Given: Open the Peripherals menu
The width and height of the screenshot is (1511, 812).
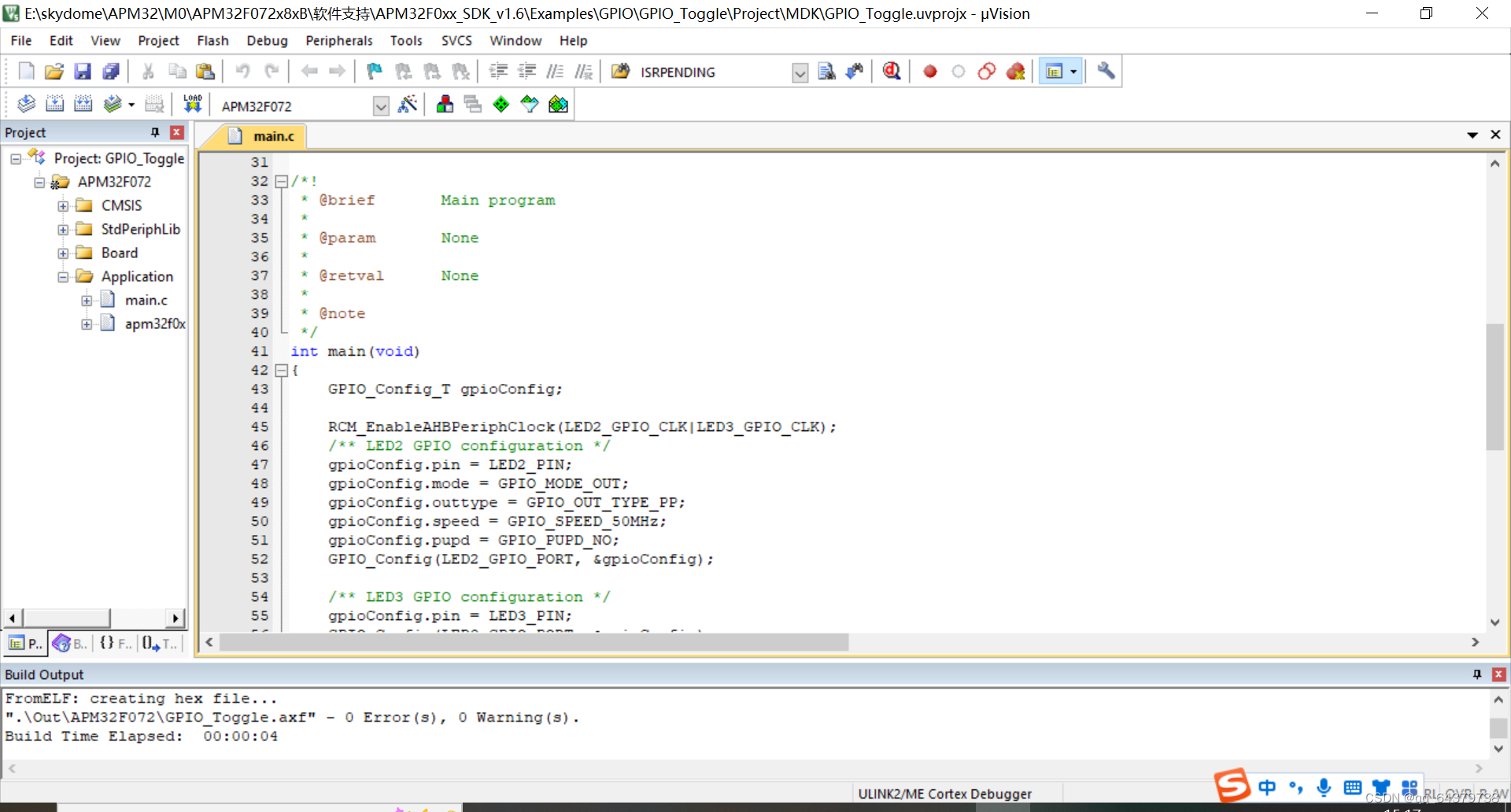Looking at the screenshot, I should (x=338, y=40).
